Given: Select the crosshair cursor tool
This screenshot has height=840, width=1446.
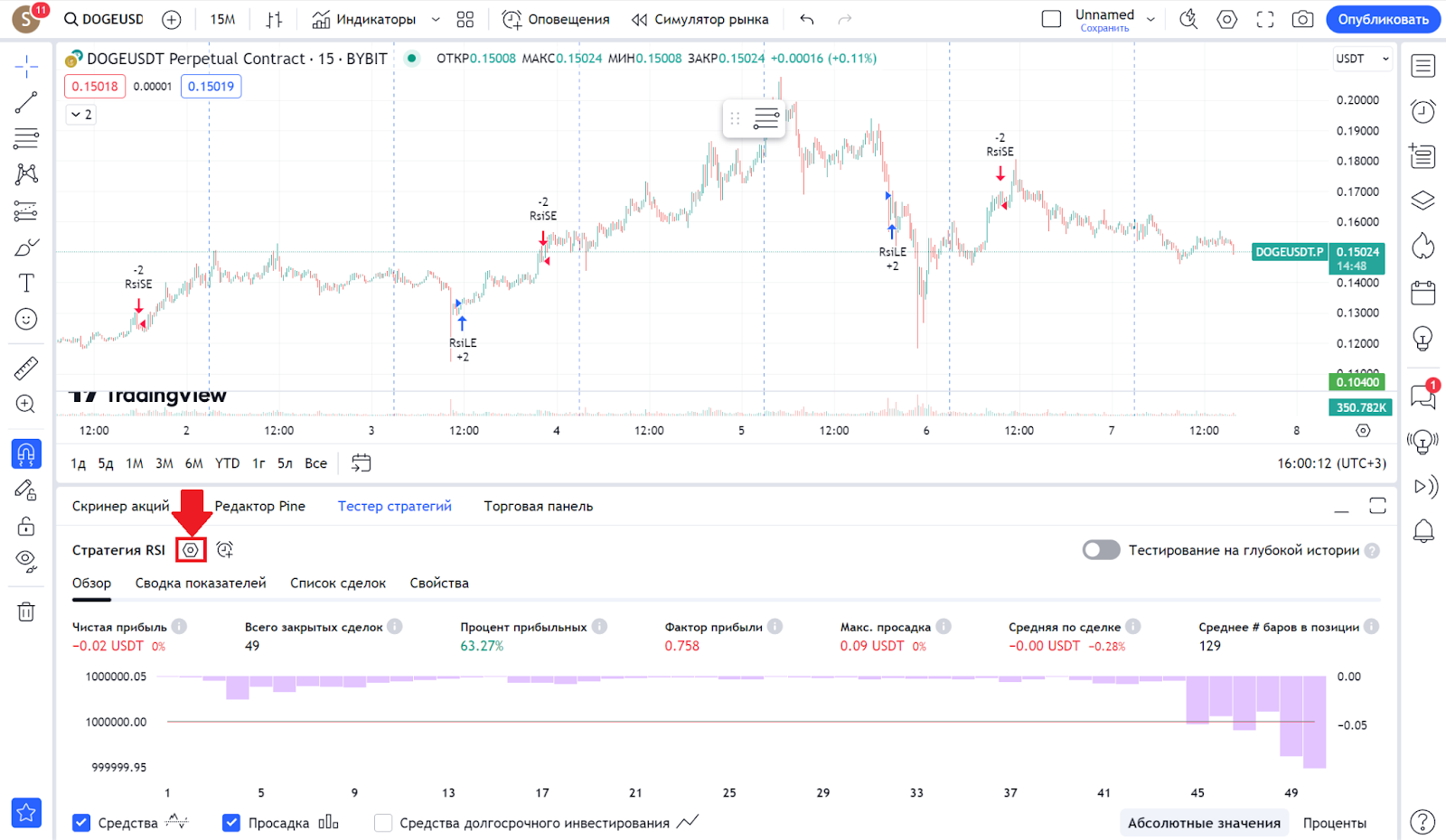Looking at the screenshot, I should click(26, 66).
